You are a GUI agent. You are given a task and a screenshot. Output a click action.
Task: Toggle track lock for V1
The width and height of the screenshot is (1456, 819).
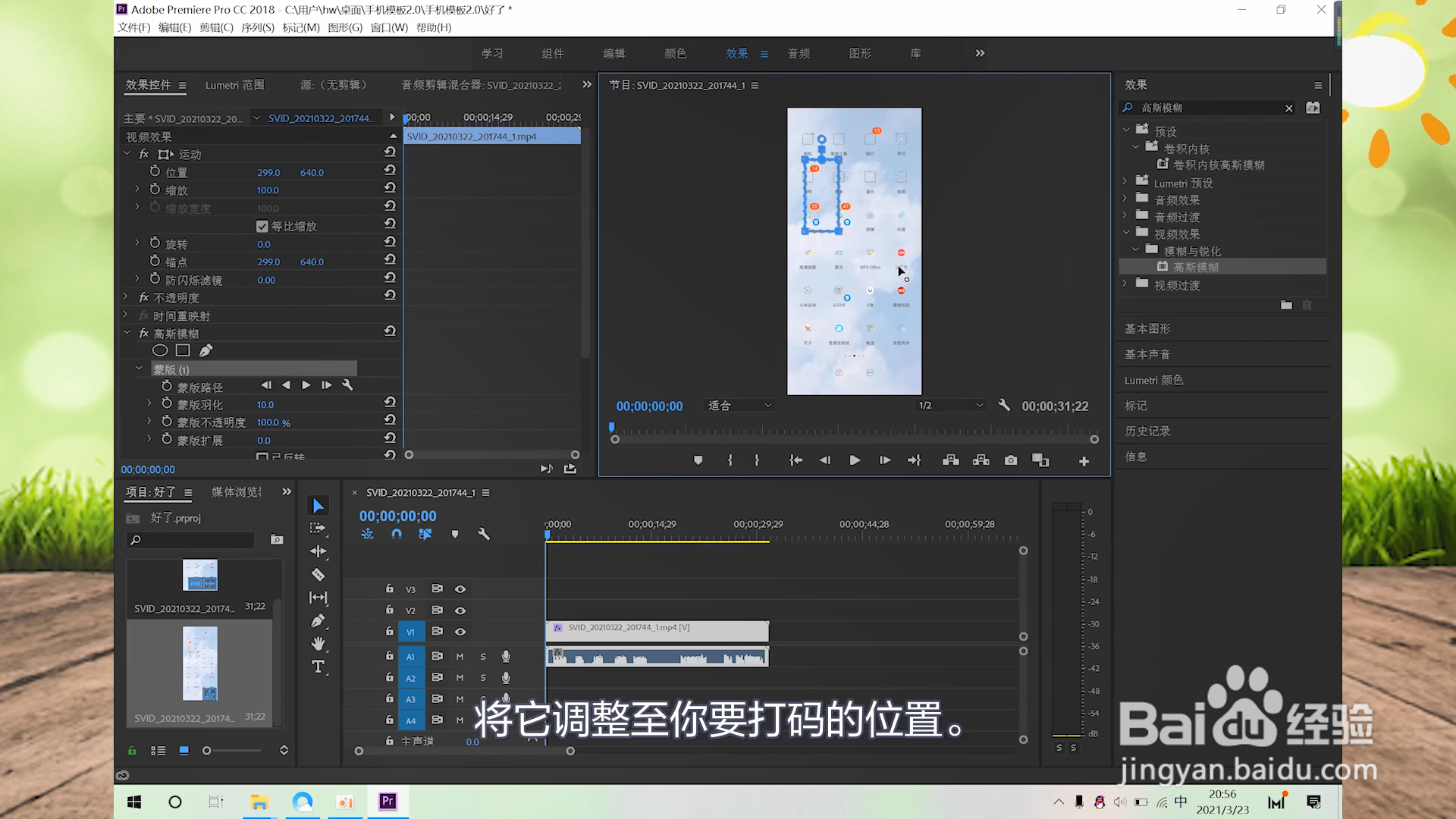(x=390, y=631)
